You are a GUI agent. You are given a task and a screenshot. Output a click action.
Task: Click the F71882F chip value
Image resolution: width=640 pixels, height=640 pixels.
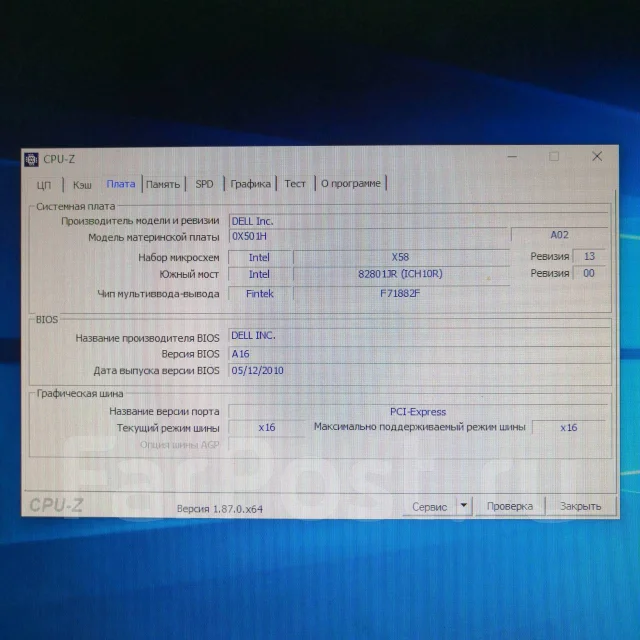pos(400,293)
